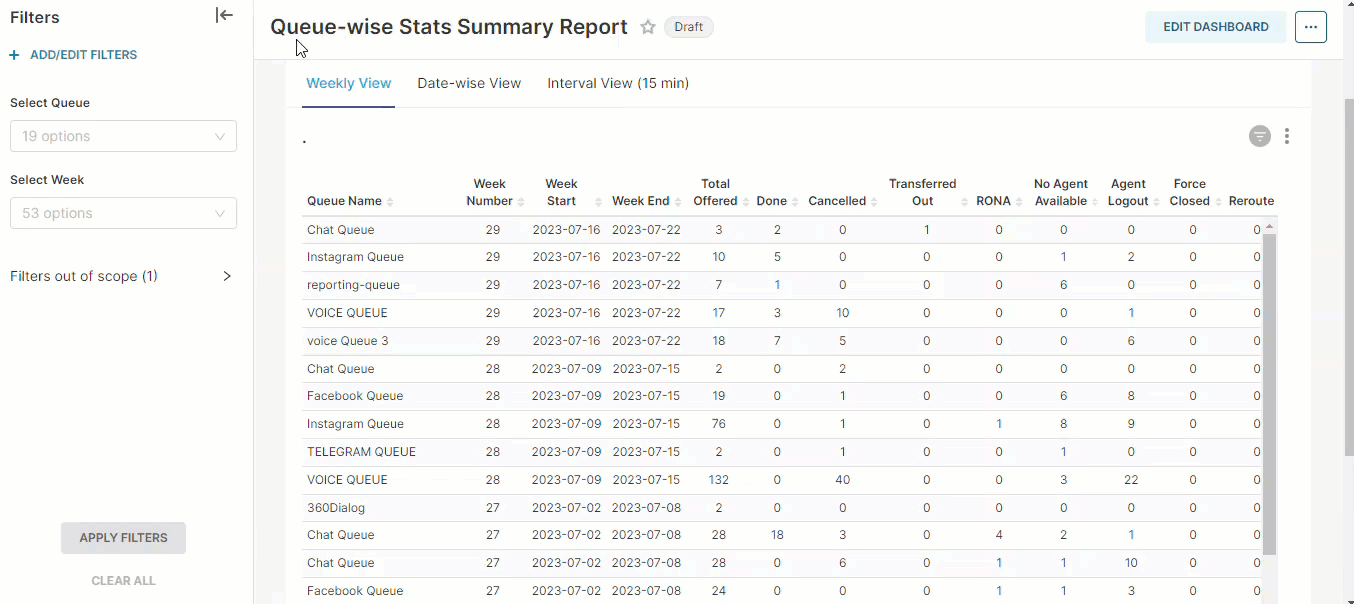1354x604 pixels.
Task: Click the CLEAR ALL link
Action: (123, 580)
